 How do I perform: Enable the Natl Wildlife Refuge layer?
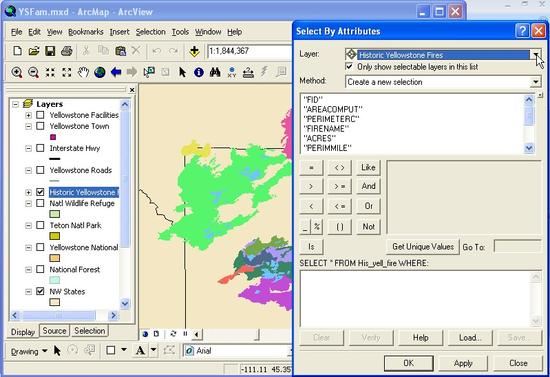click(x=40, y=203)
